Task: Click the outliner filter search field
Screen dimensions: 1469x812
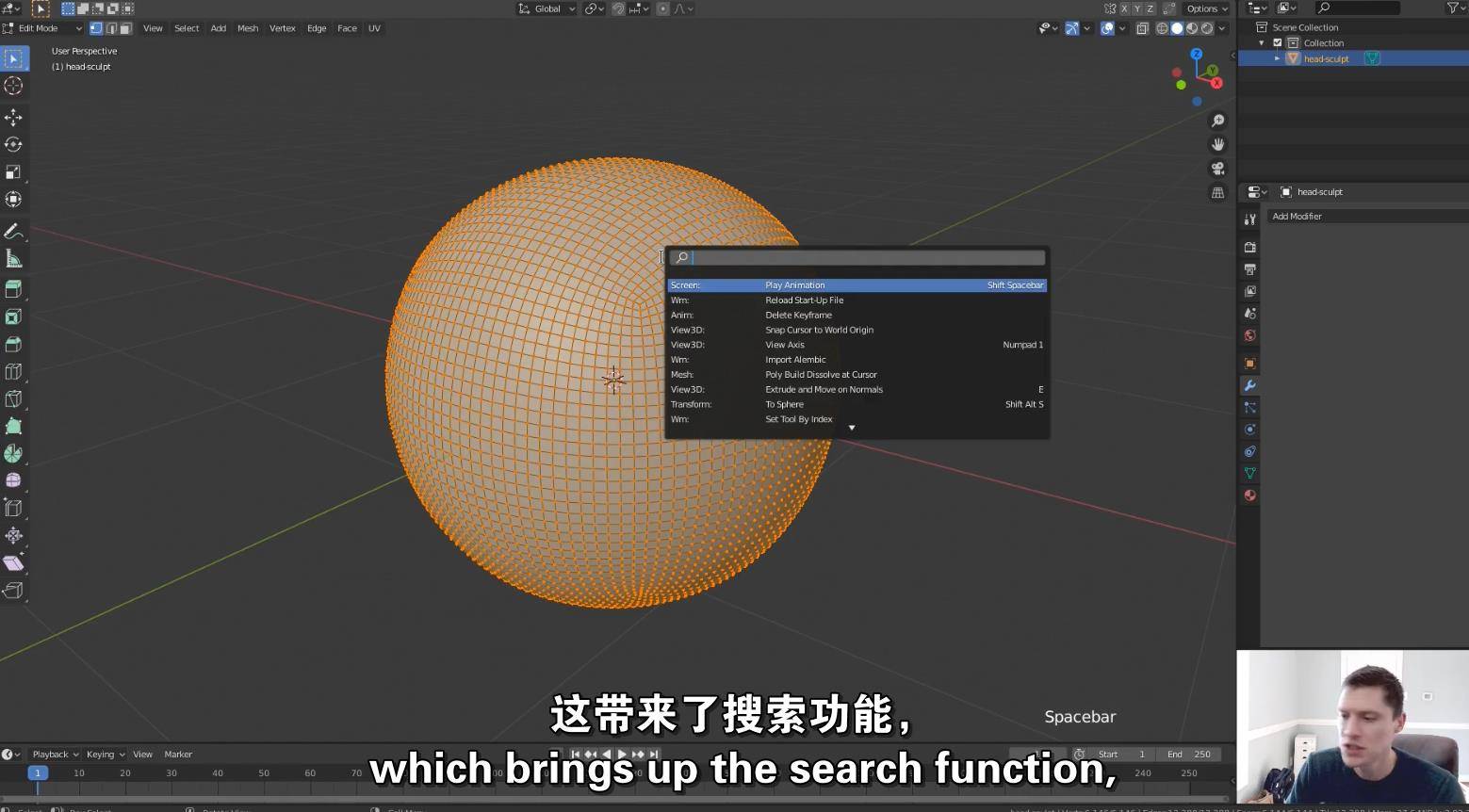Action: (1357, 8)
